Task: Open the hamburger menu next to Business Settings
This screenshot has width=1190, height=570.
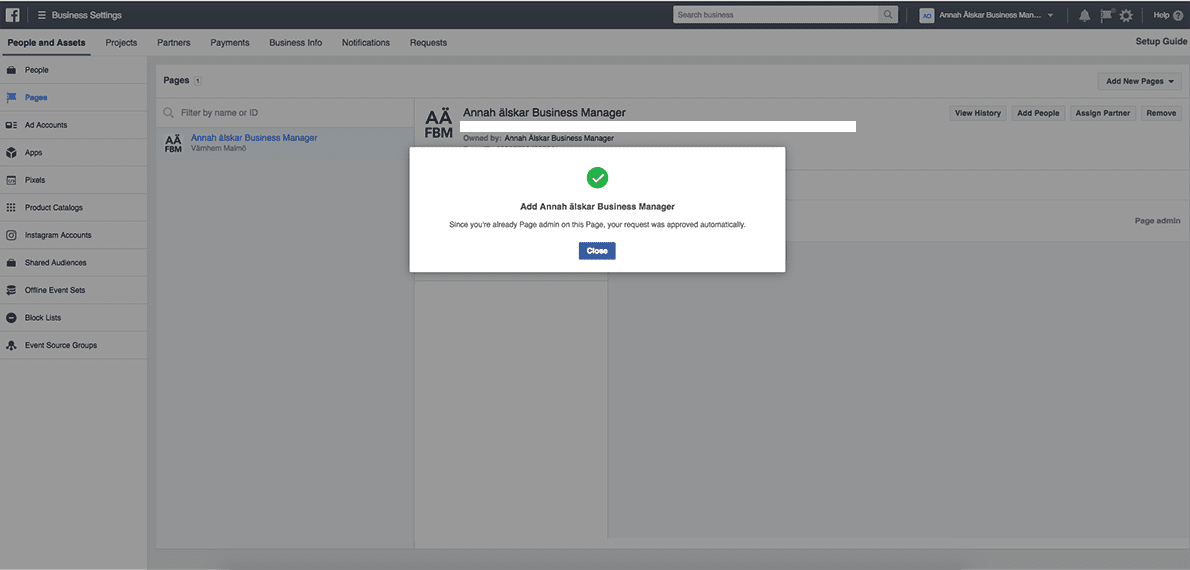Action: point(42,15)
